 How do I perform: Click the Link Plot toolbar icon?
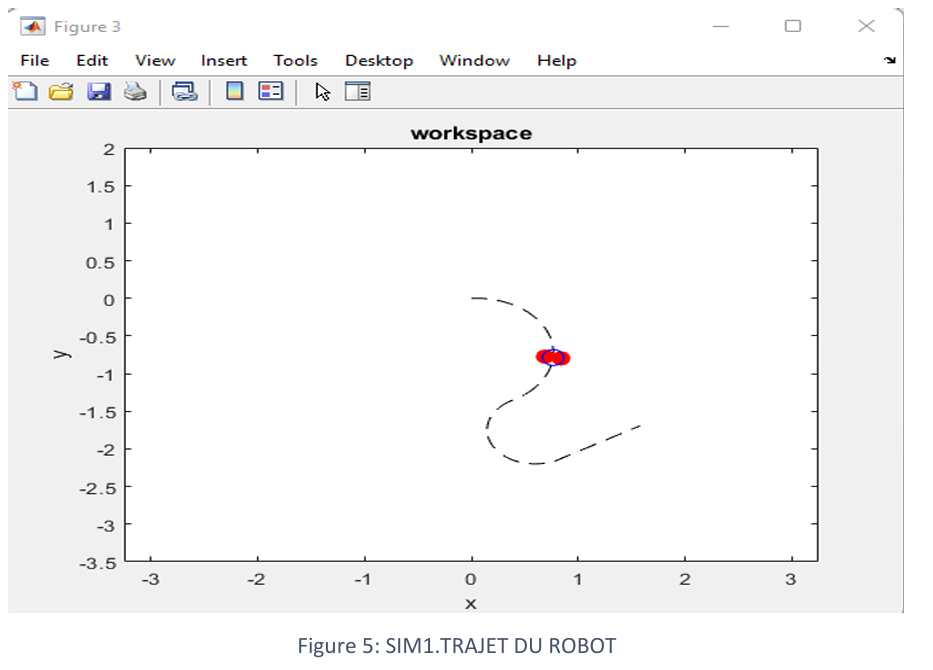click(184, 92)
